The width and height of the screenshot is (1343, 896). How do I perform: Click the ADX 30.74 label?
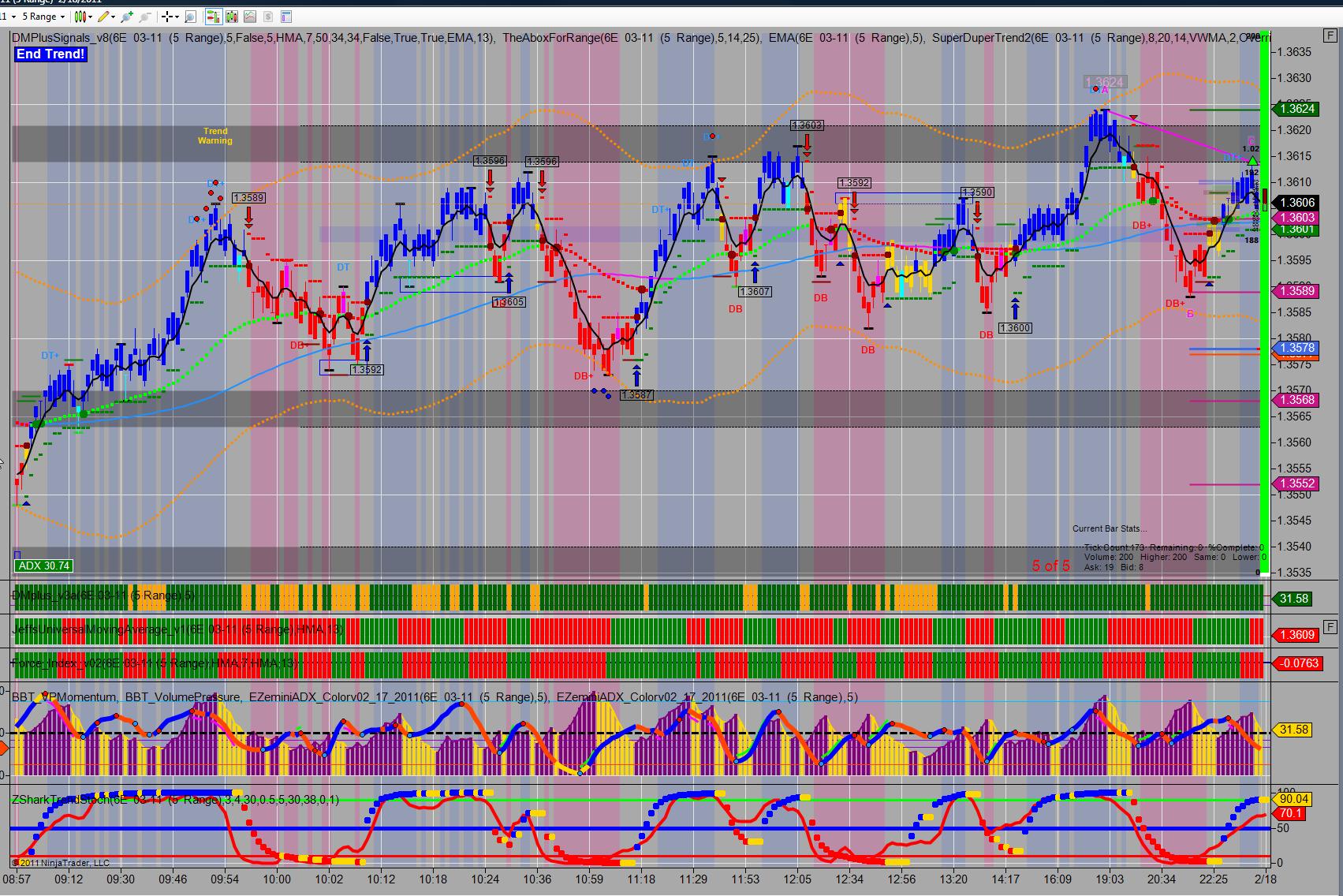pyautogui.click(x=44, y=566)
